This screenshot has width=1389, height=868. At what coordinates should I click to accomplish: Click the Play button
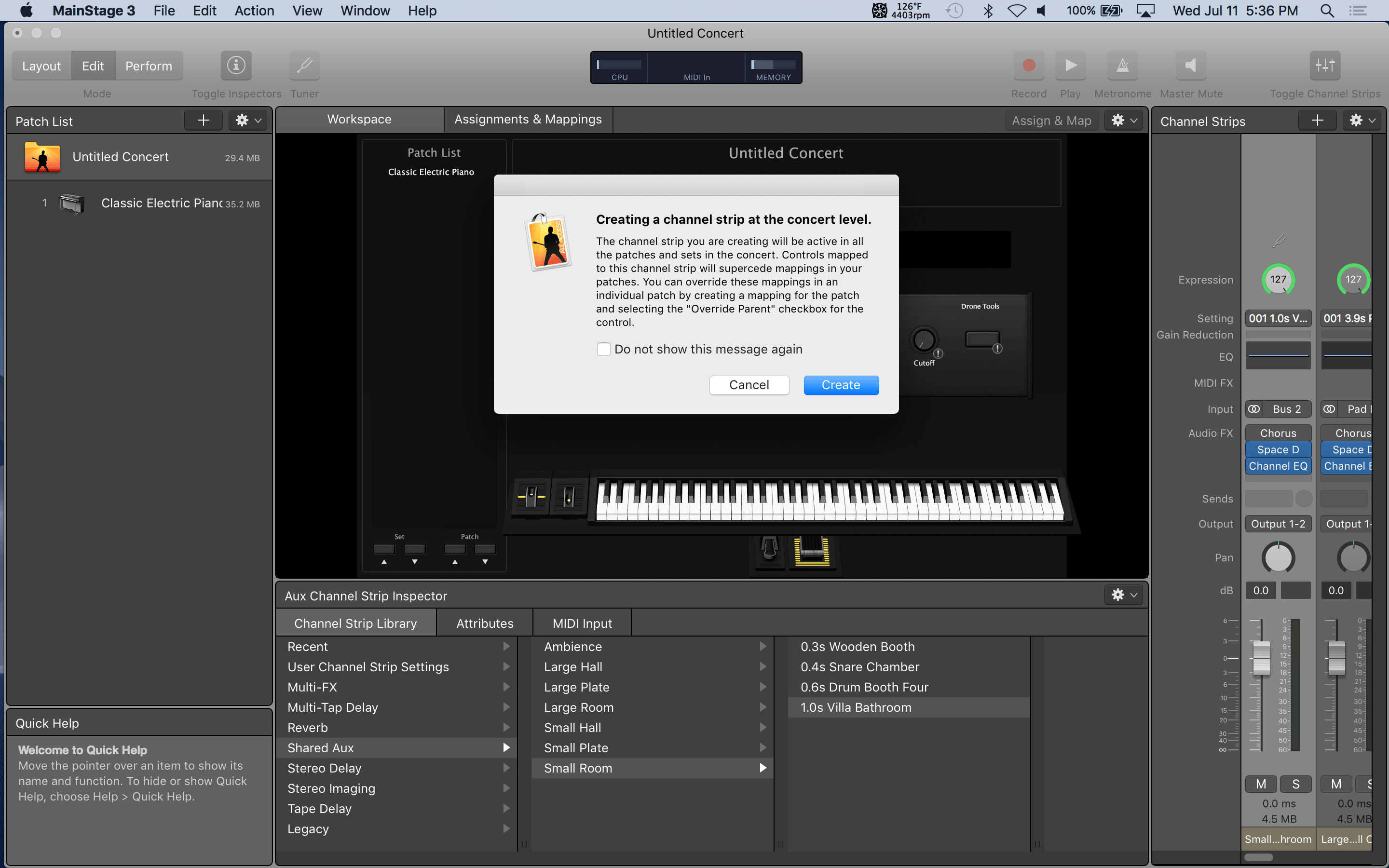pos(1071,66)
